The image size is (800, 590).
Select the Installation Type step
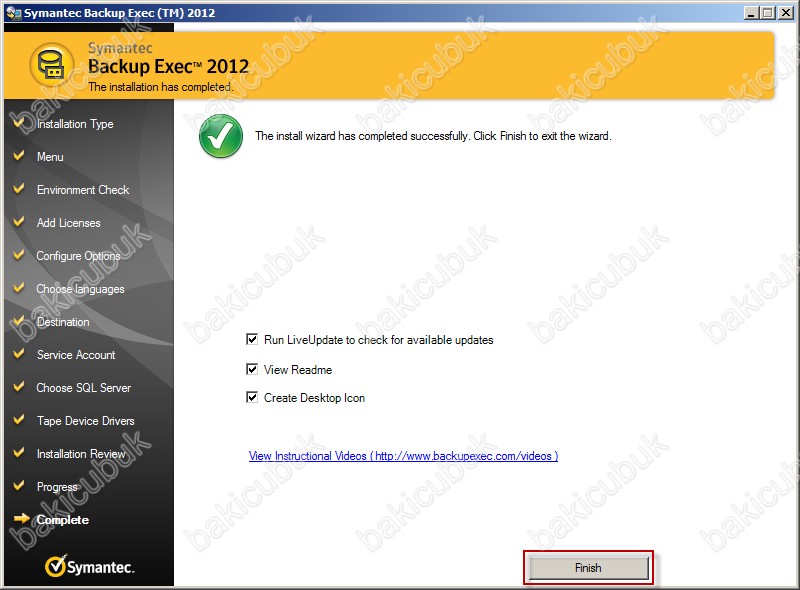(75, 124)
